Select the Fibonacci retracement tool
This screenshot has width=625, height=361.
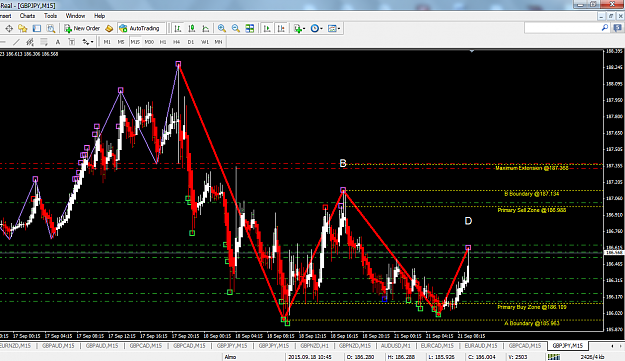(x=44, y=42)
